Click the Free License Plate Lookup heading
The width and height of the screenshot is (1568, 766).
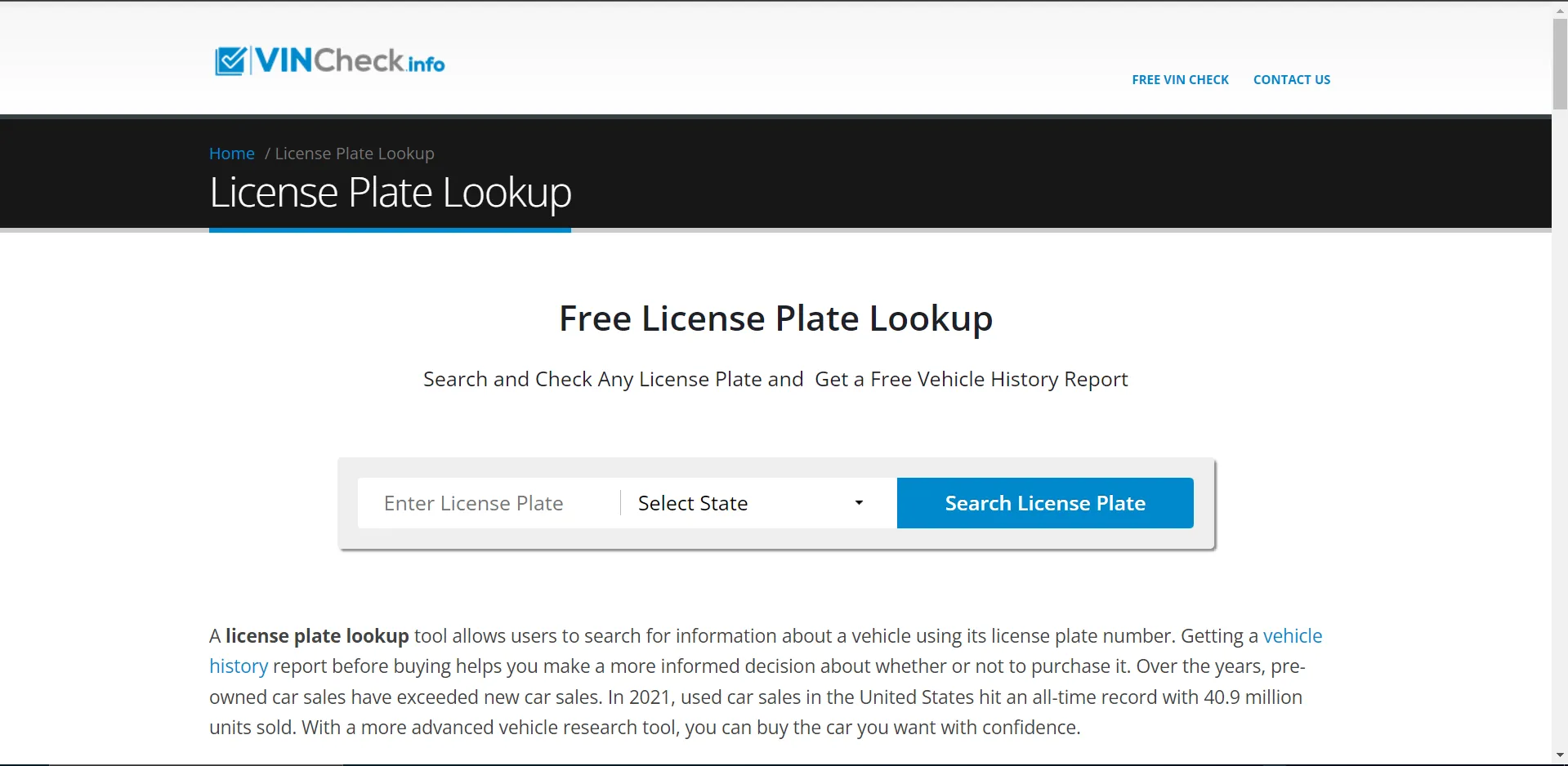[x=775, y=318]
